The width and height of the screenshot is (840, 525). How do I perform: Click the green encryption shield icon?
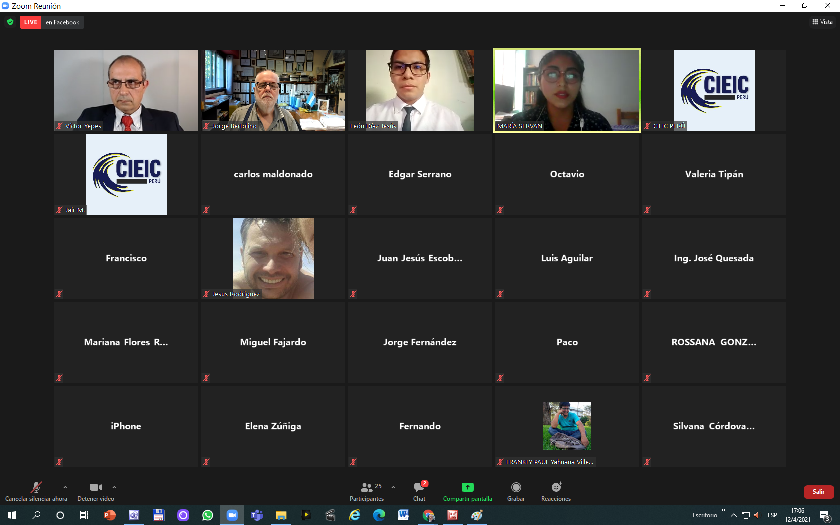(x=10, y=22)
